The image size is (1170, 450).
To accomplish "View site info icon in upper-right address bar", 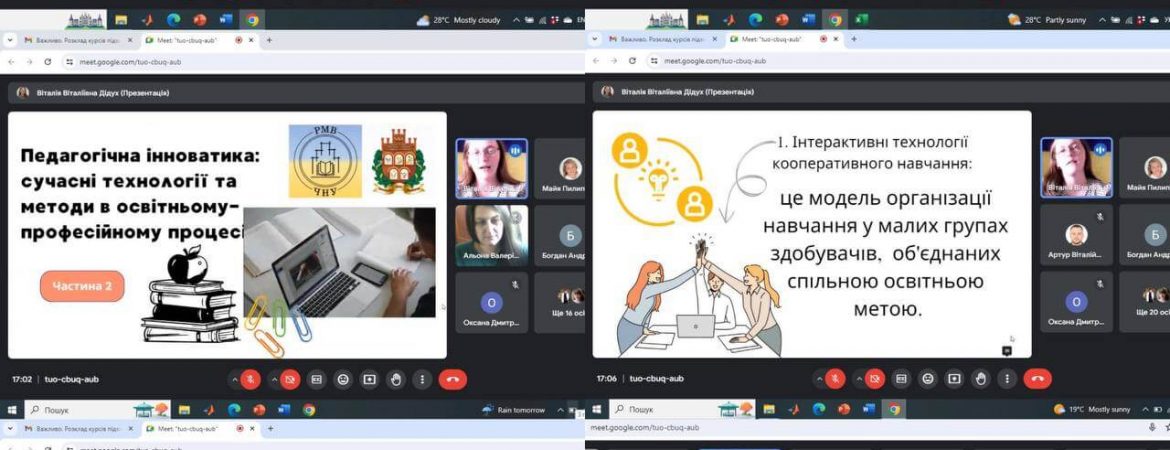I will [655, 61].
